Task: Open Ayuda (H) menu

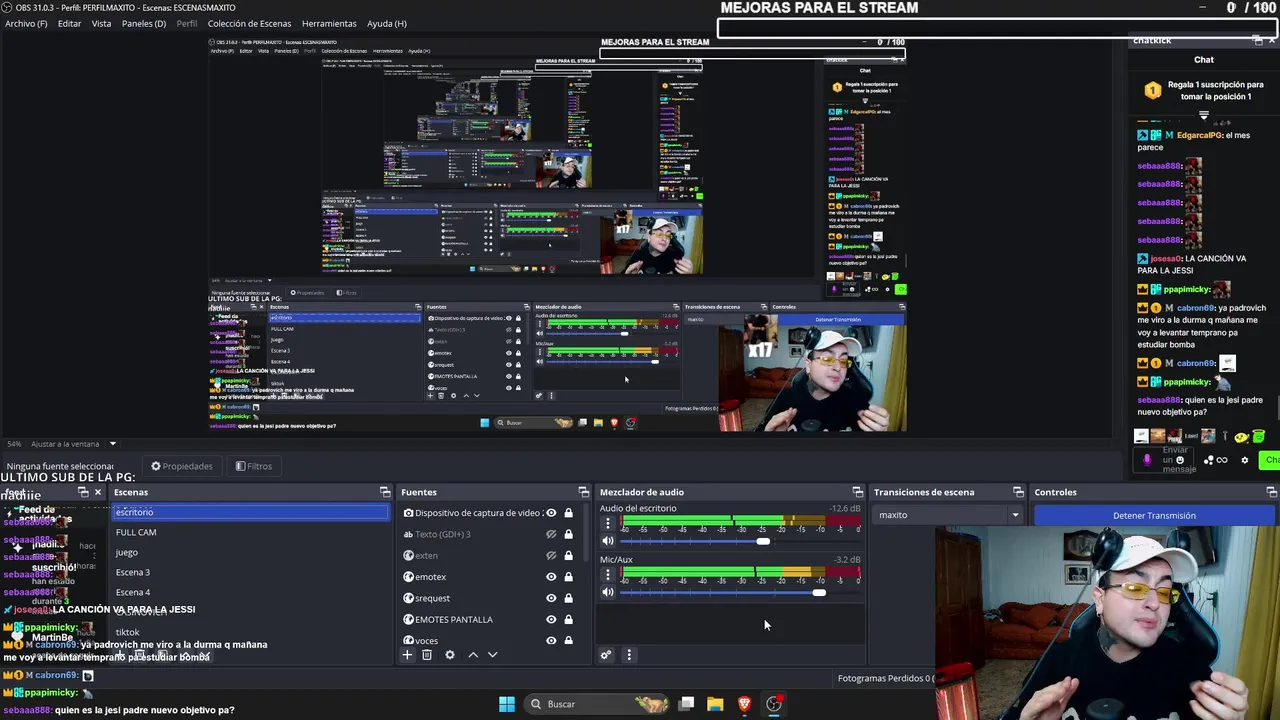Action: point(386,23)
